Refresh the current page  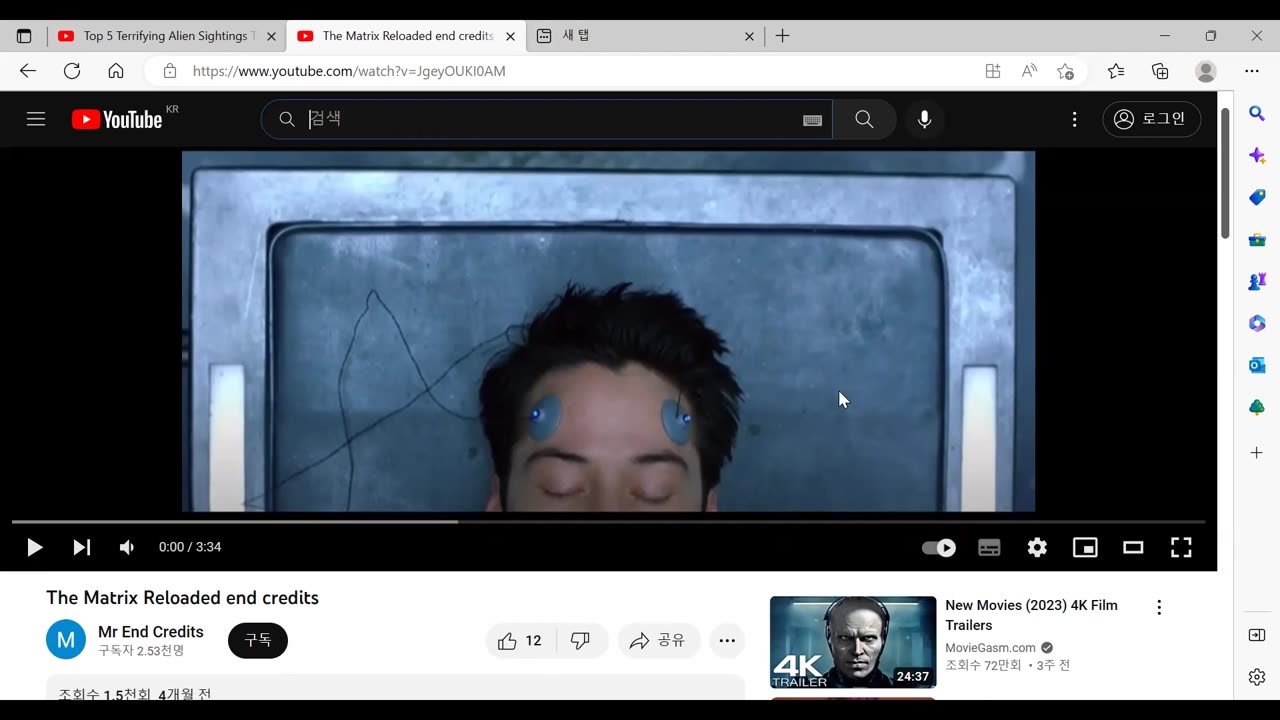coord(72,71)
